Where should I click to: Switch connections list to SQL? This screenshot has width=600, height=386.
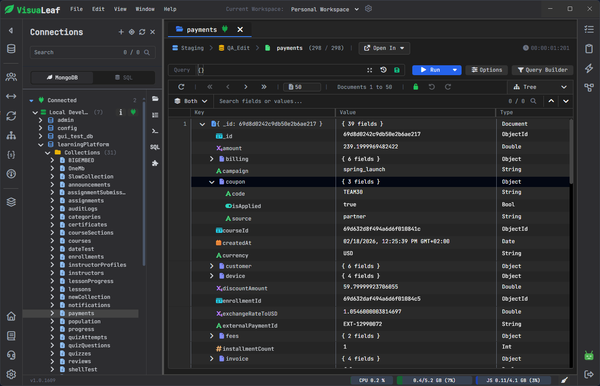(124, 78)
